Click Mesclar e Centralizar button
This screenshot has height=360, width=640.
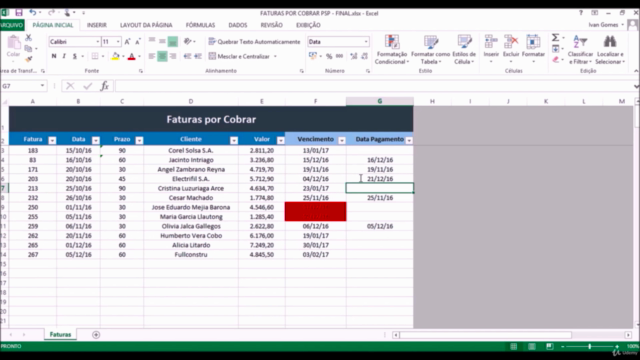[239, 56]
